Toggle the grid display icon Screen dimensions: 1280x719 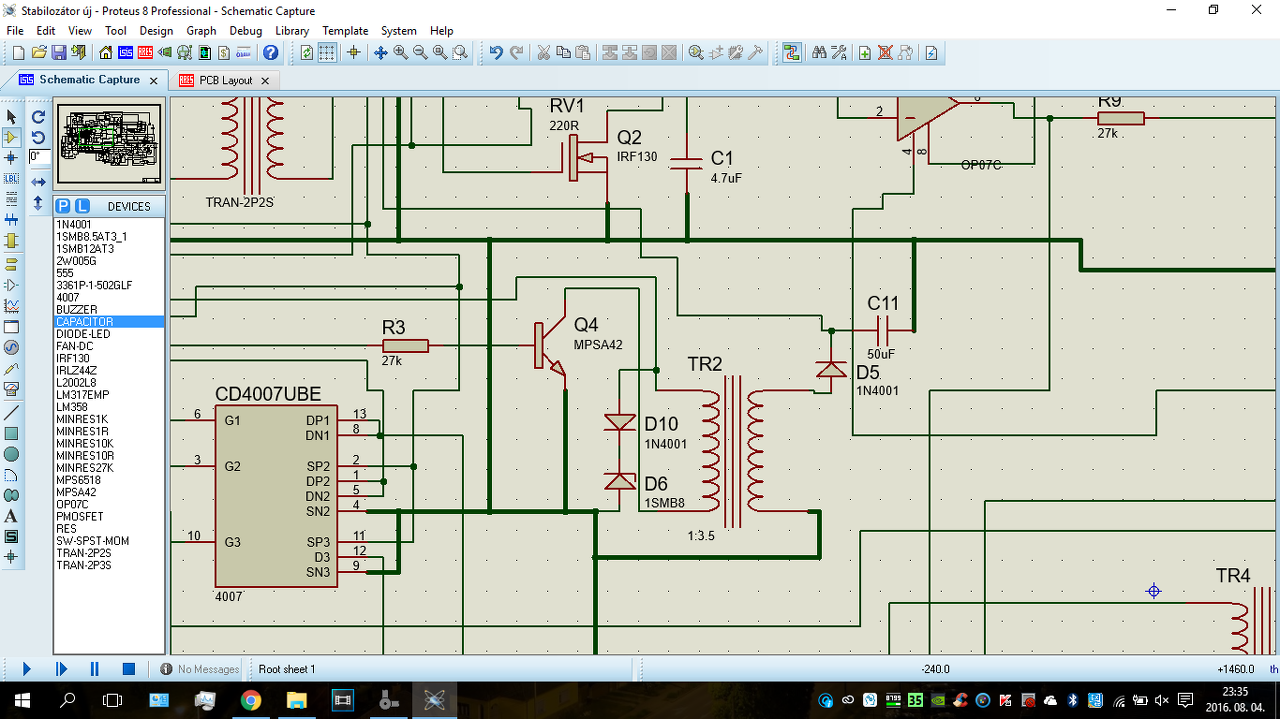pos(327,53)
